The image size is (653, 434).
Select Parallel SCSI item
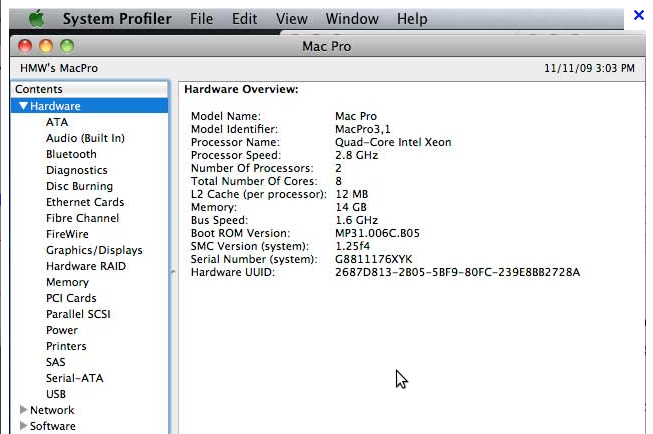[x=78, y=314]
